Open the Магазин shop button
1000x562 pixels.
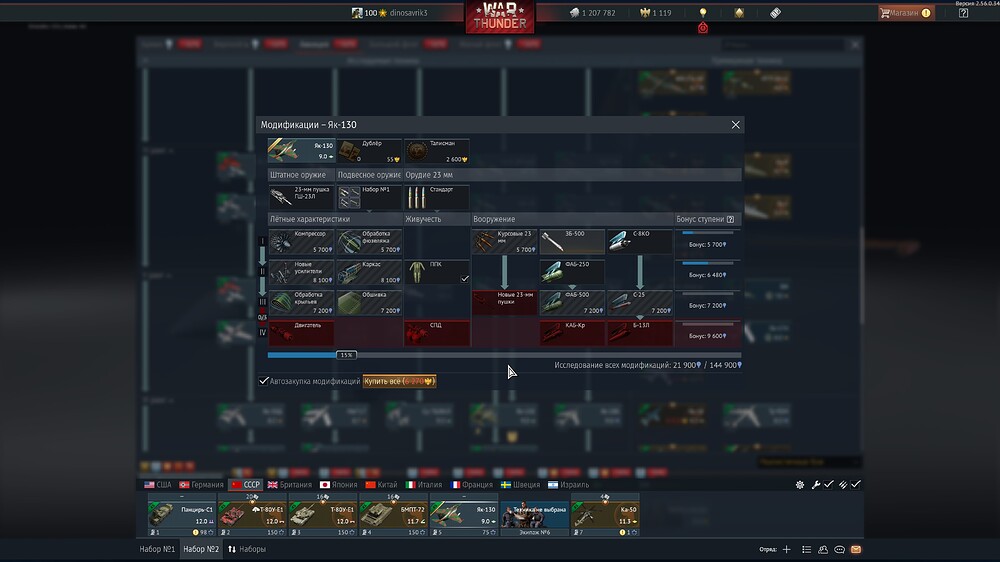[906, 13]
